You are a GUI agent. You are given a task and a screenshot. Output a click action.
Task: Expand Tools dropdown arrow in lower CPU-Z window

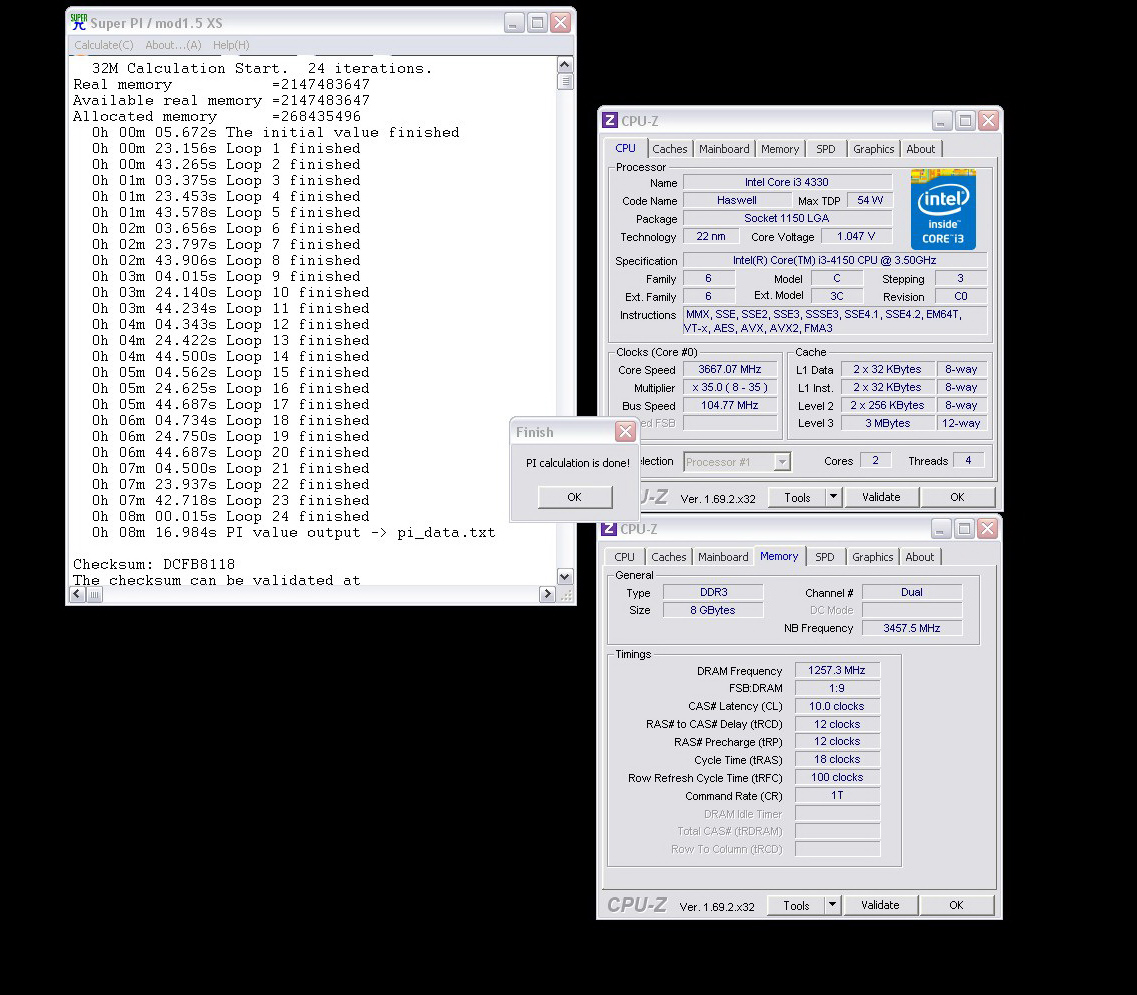click(832, 906)
